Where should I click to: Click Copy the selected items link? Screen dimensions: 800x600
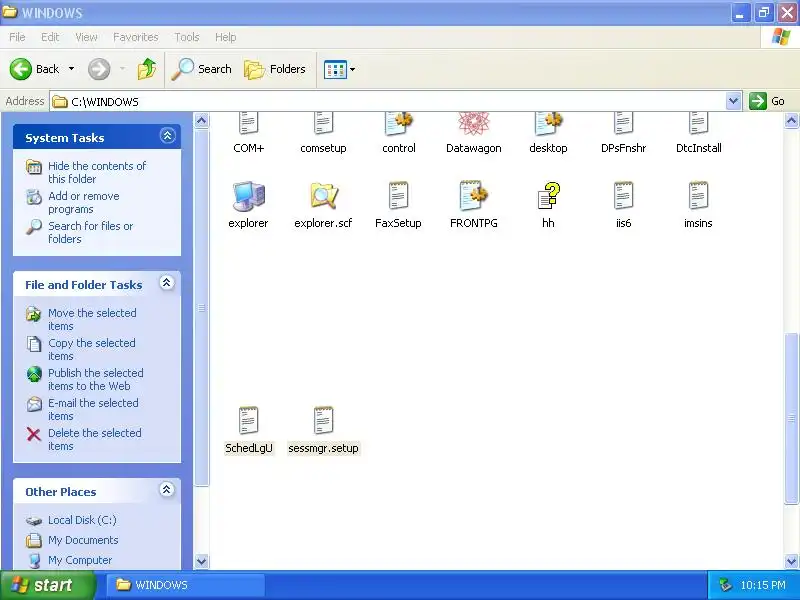pos(91,349)
